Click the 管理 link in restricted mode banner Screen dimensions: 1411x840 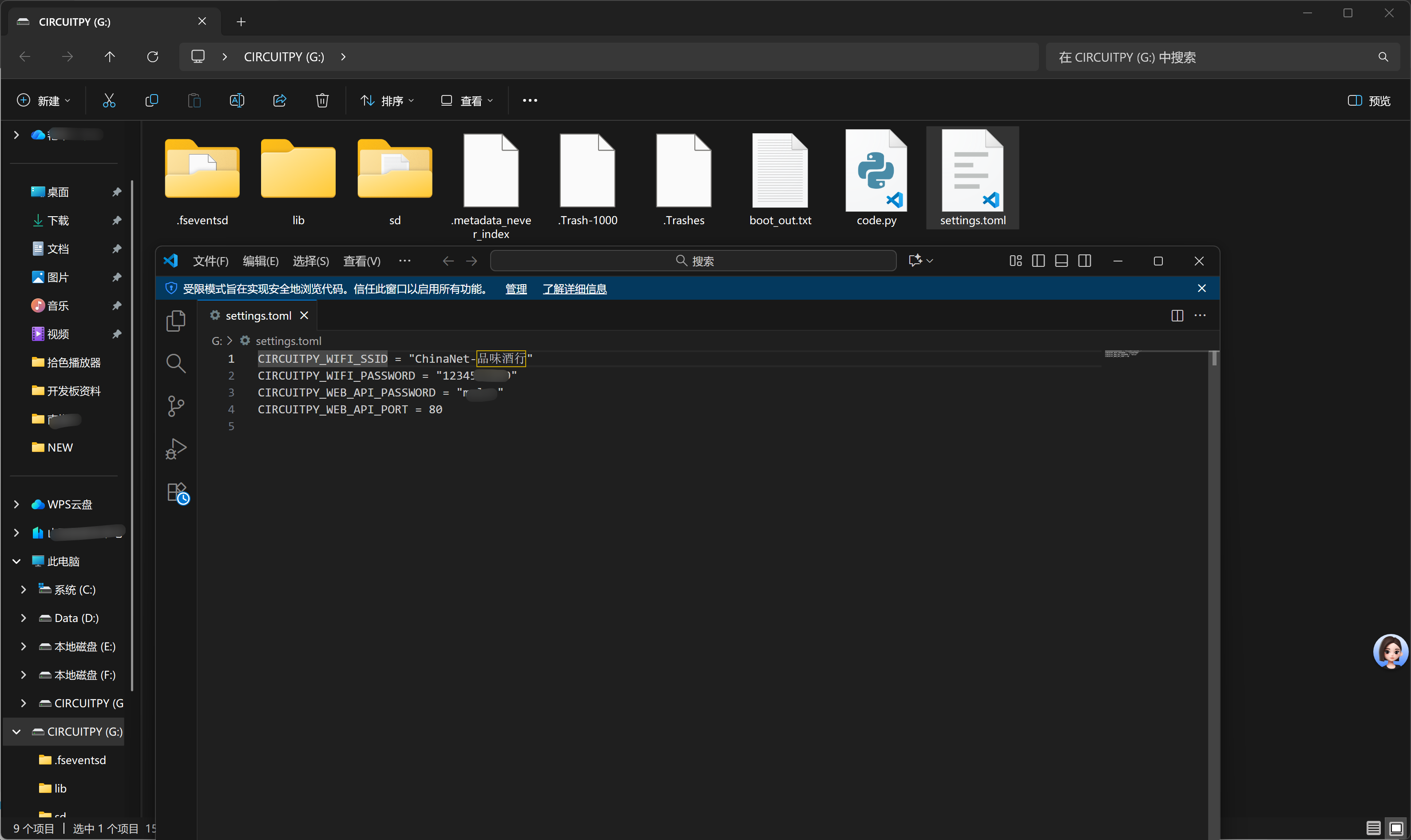(515, 289)
